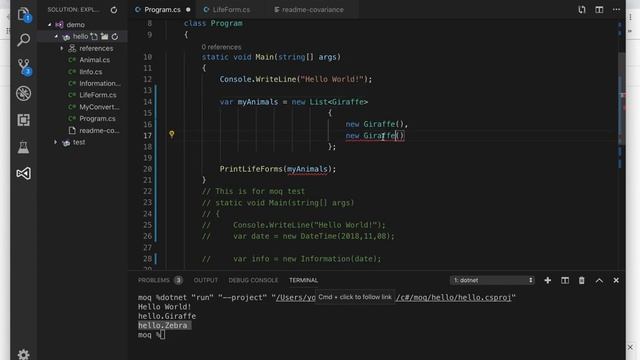The width and height of the screenshot is (640, 360).
Task: Open the Problems panel tab
Action: click(x=153, y=280)
